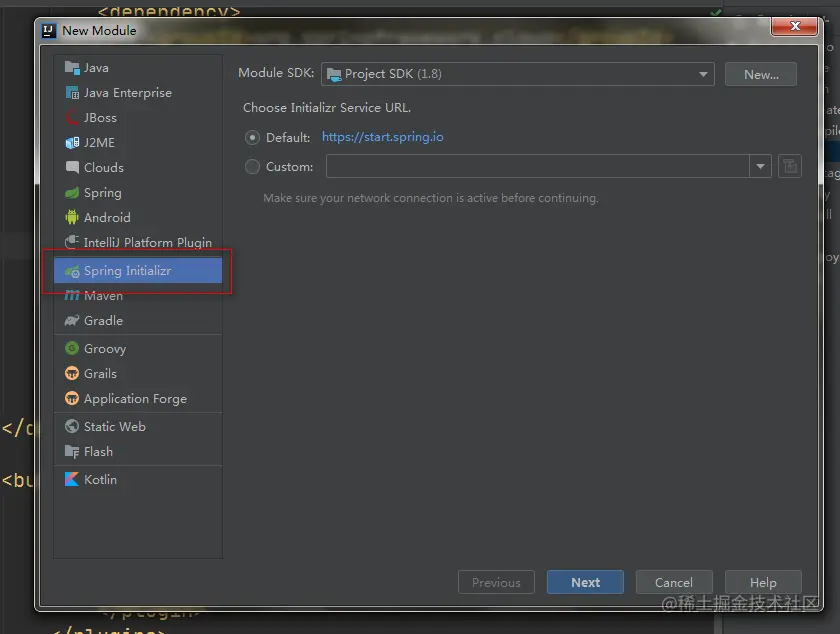The image size is (840, 634).
Task: Pick the IntelliJ Platform Plugin icon
Action: click(x=72, y=242)
